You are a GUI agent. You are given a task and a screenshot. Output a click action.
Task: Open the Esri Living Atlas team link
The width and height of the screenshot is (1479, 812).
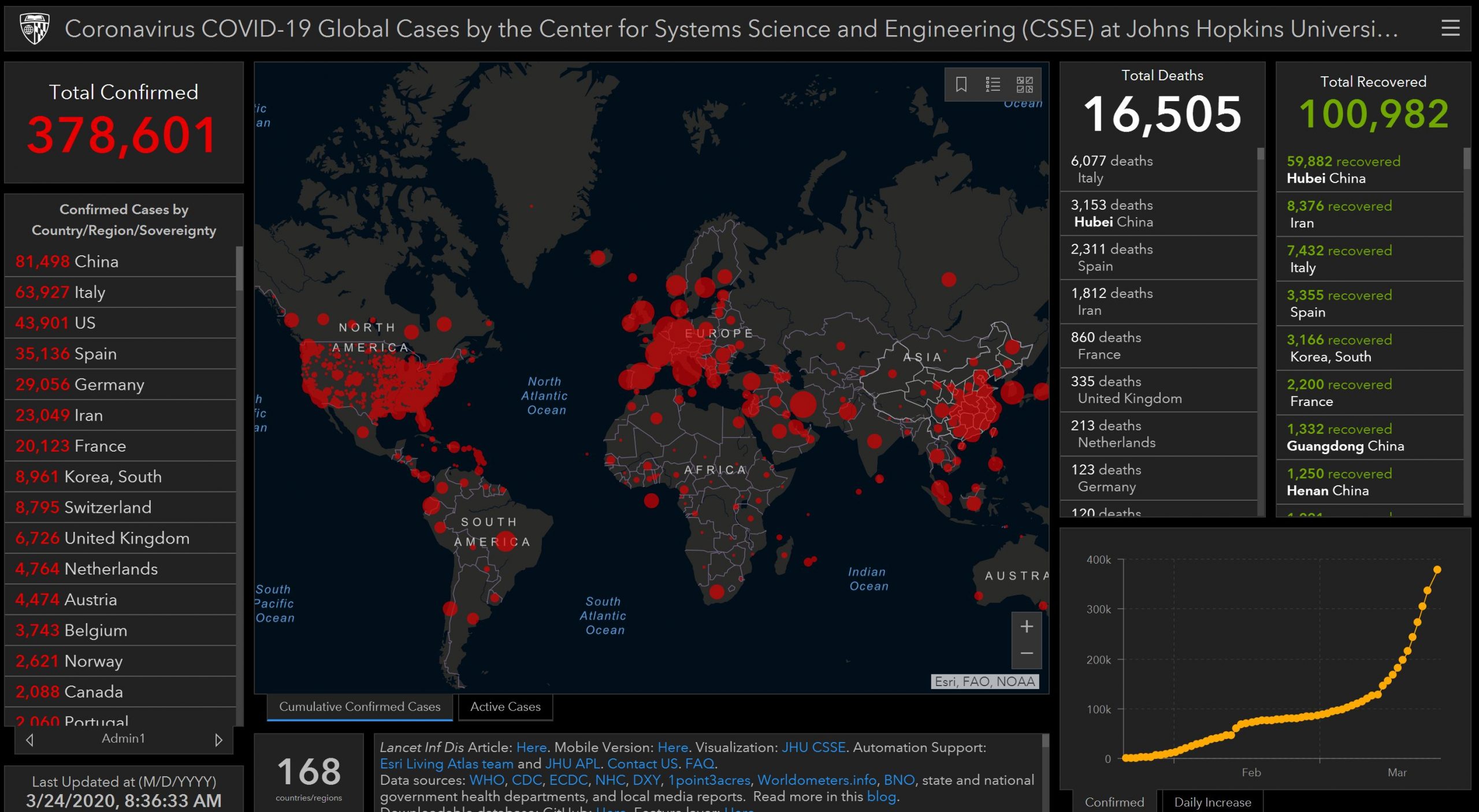pyautogui.click(x=447, y=763)
